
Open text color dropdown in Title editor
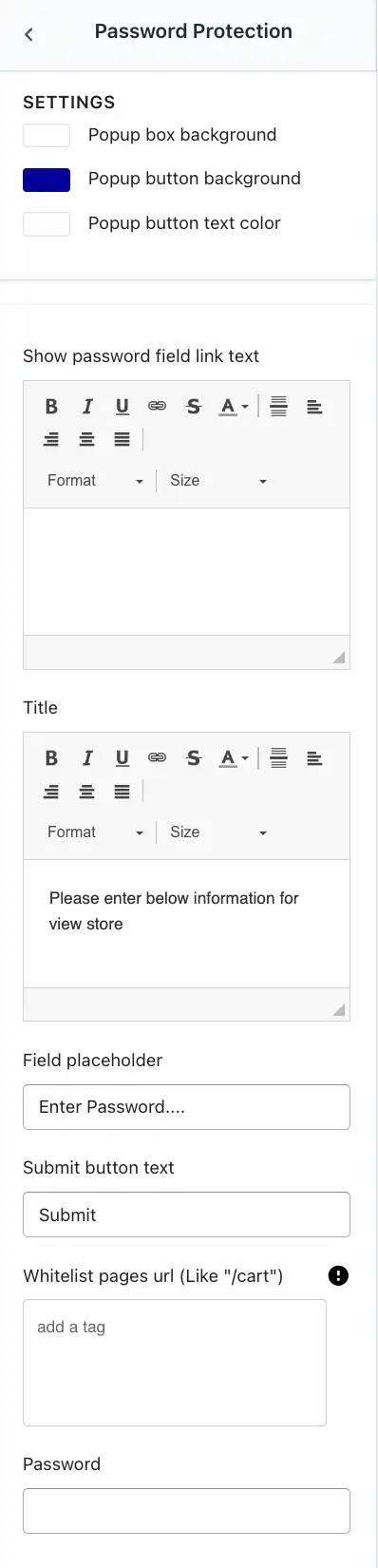coord(234,757)
